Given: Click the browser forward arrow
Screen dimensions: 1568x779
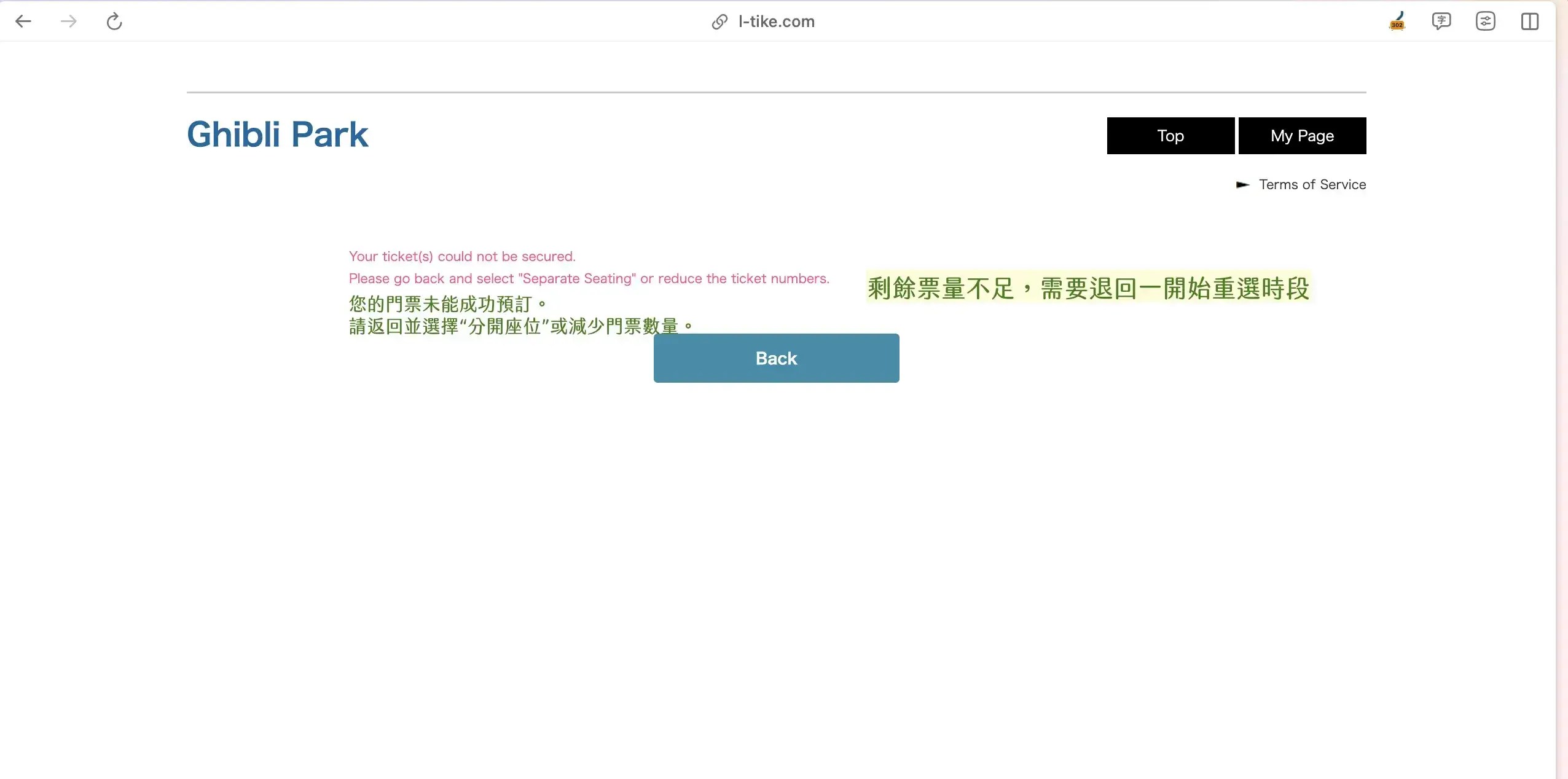Looking at the screenshot, I should 68,21.
